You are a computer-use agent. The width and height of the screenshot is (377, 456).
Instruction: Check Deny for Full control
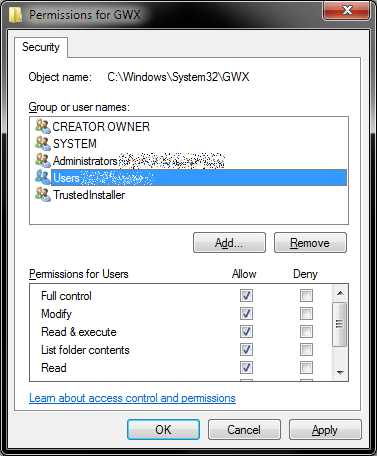[x=306, y=295]
